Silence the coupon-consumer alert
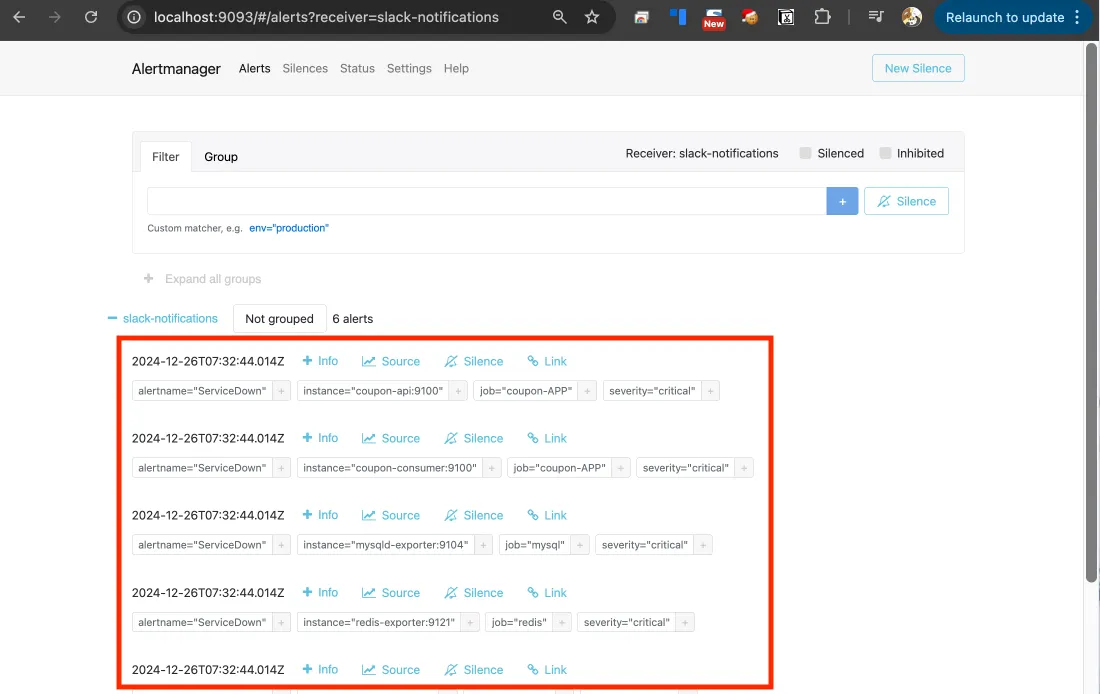The height and width of the screenshot is (694, 1100). [x=474, y=439]
